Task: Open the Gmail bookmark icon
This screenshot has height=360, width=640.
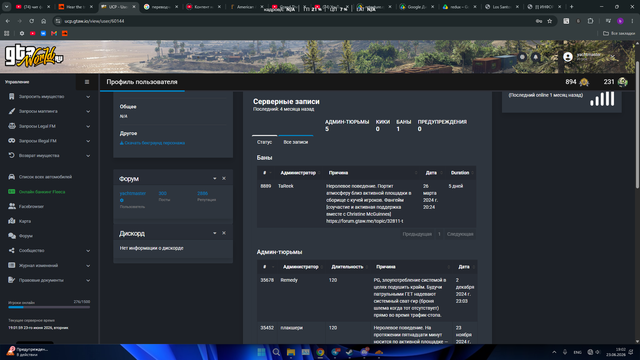Action: [54, 33]
